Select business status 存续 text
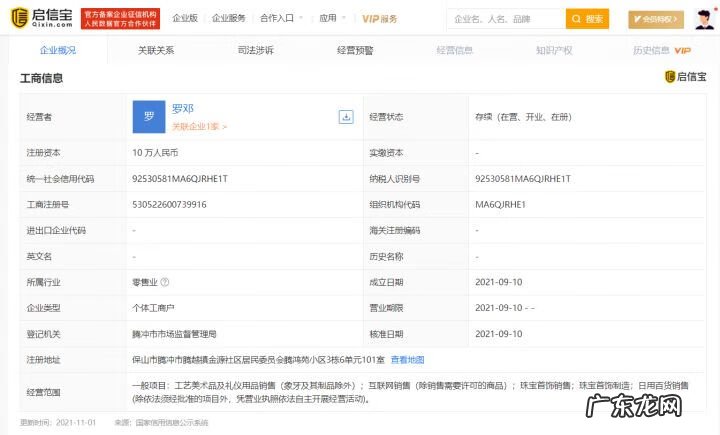The image size is (720, 435). (523, 117)
